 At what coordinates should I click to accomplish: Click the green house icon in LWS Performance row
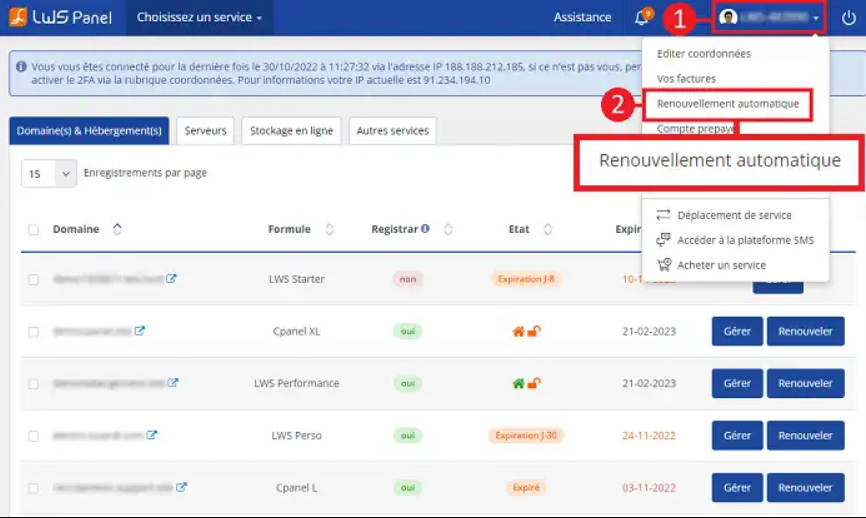point(518,383)
